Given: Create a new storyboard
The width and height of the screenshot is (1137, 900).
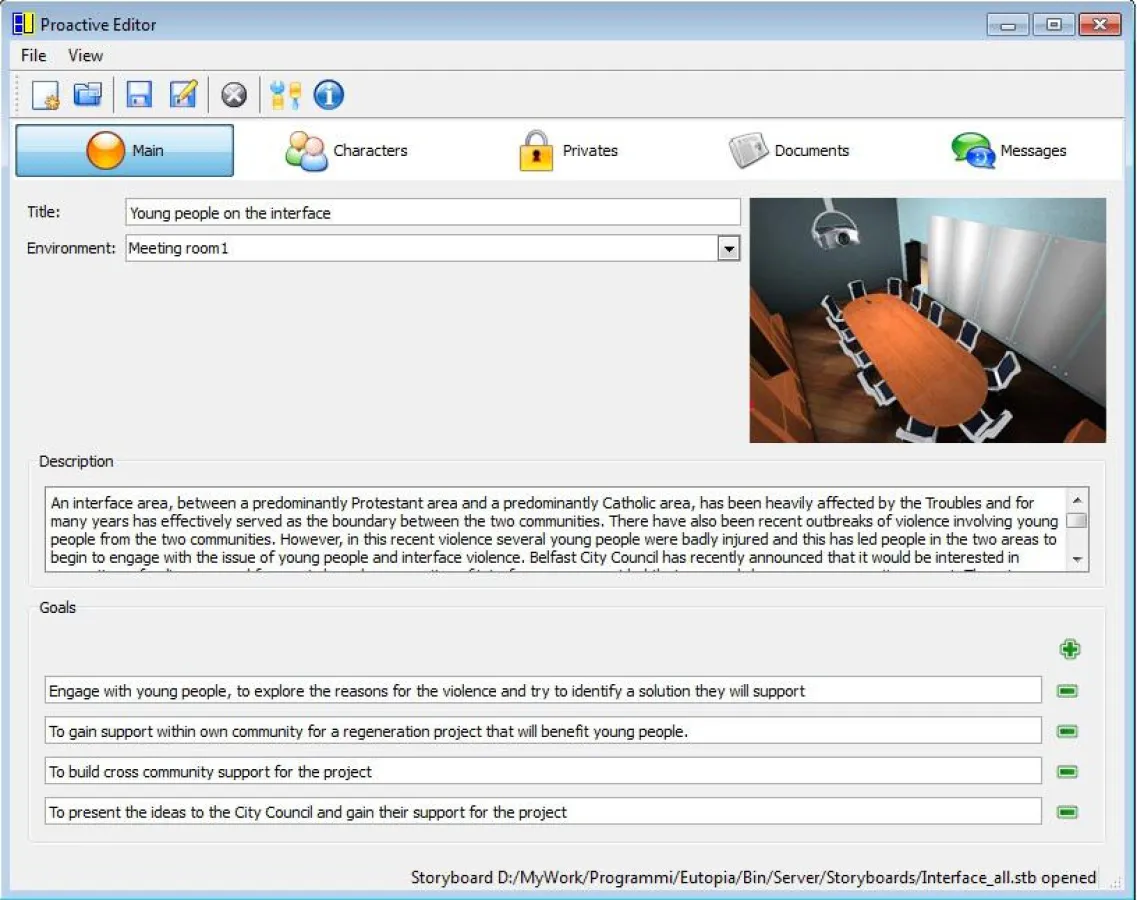Looking at the screenshot, I should click(43, 94).
